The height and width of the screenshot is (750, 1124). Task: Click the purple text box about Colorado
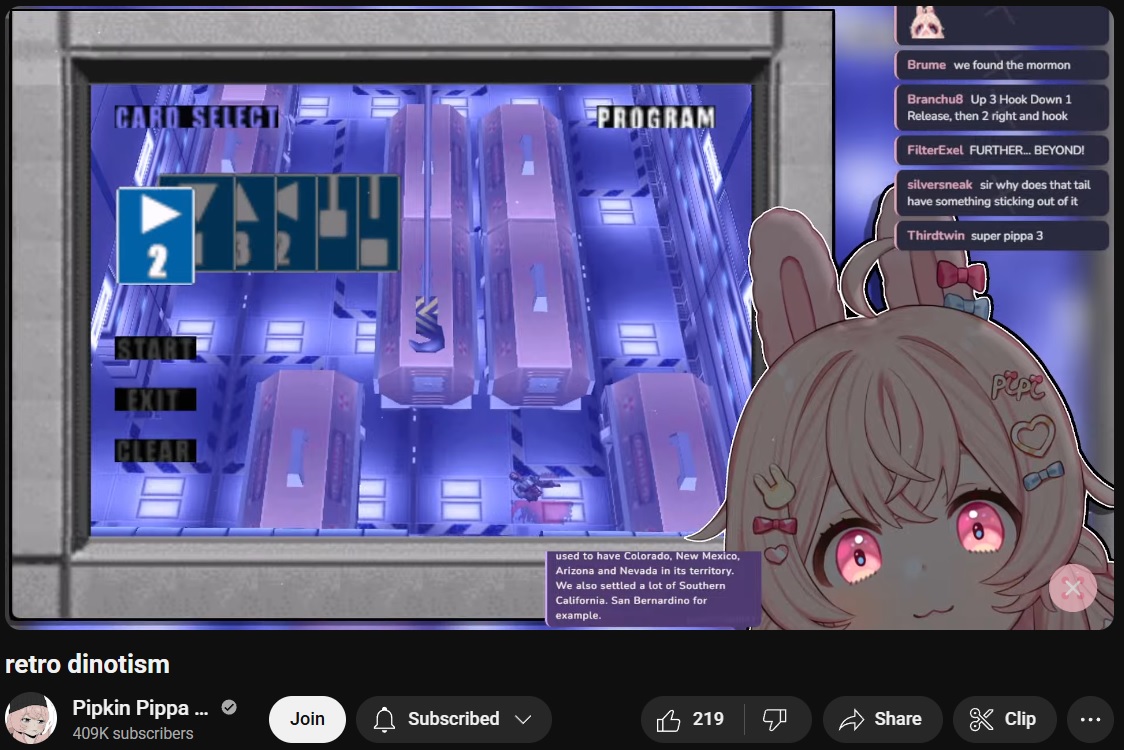(653, 588)
